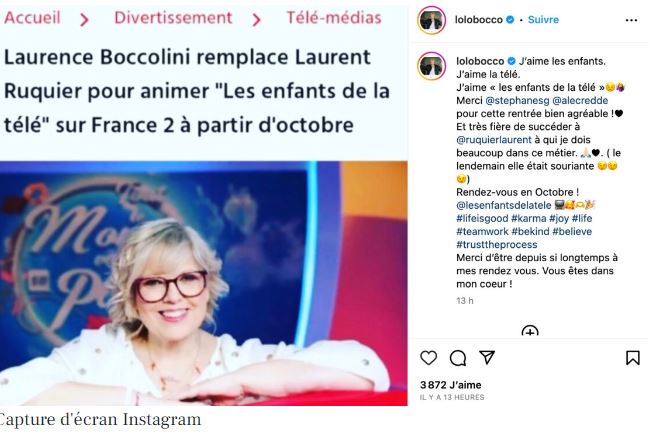Visit the @ruquierlaurent profile mention
655x436 pixels.
click(x=494, y=140)
